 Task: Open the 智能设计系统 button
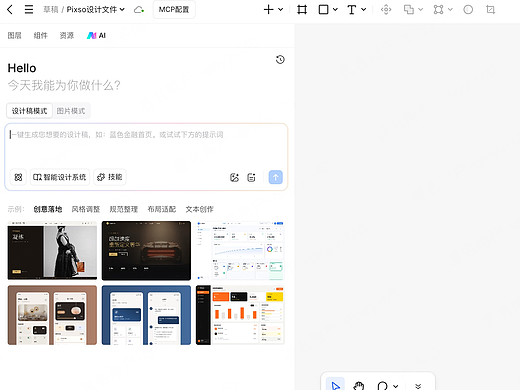60,177
